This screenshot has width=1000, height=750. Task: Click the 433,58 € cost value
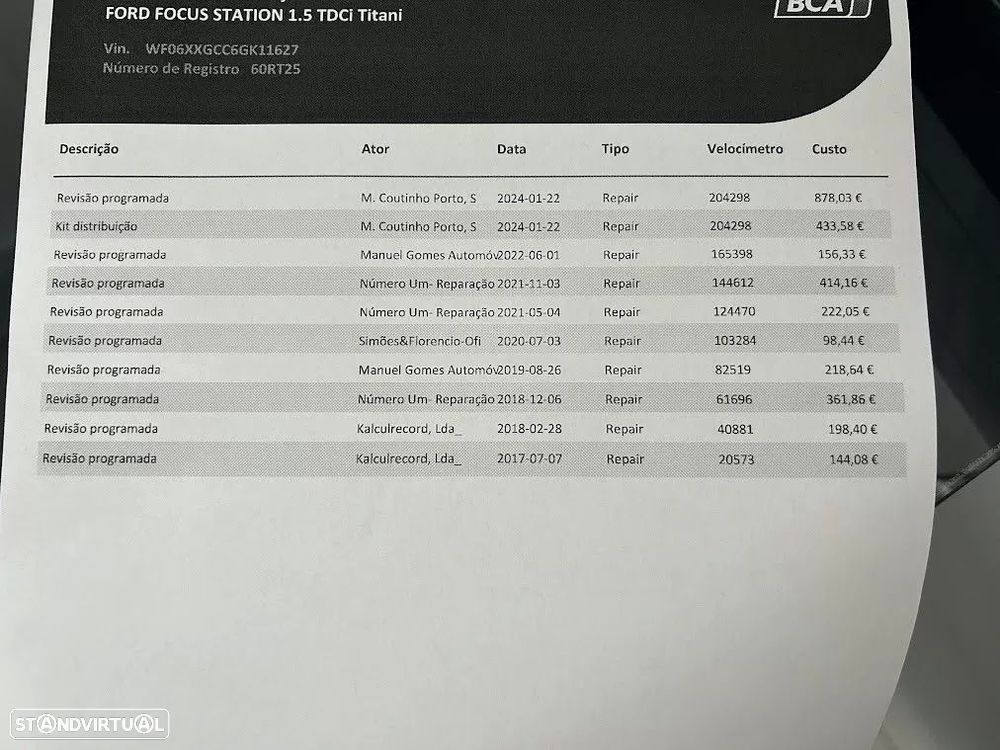(839, 227)
